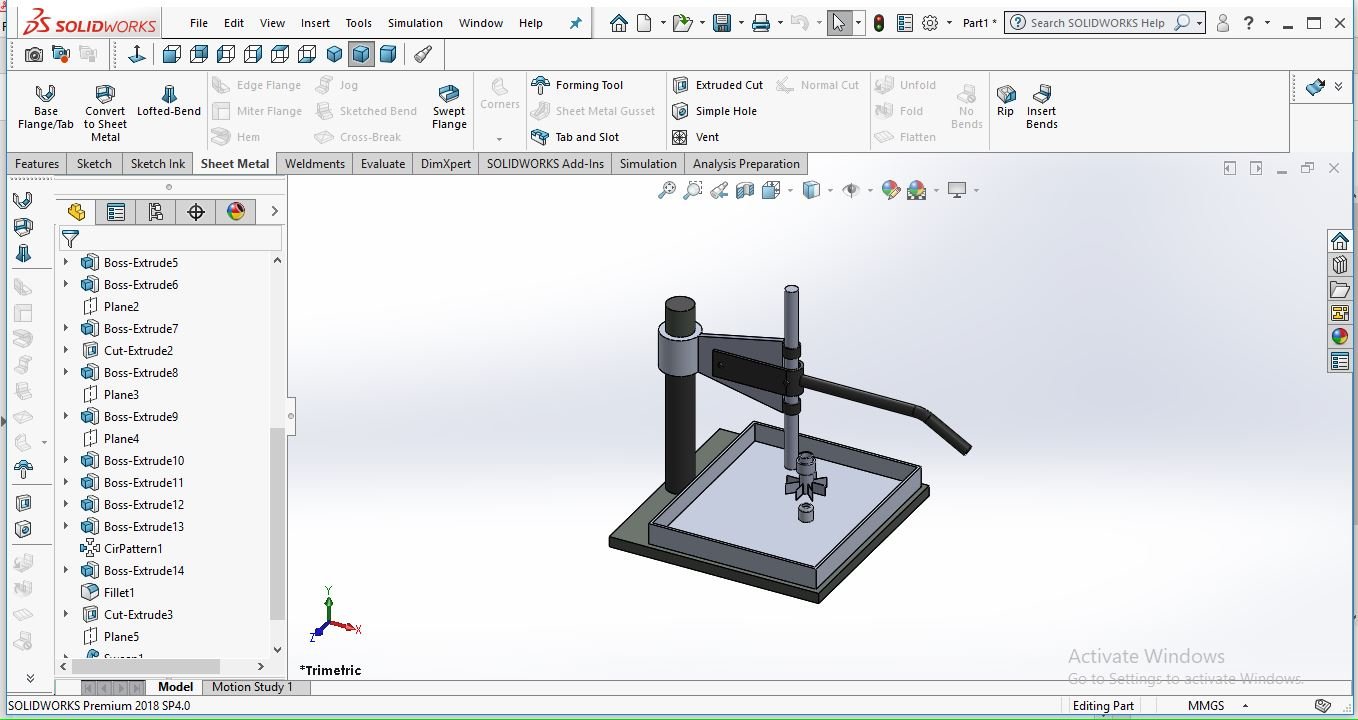
Task: Open the Display Style dropdown arrow
Action: click(829, 190)
